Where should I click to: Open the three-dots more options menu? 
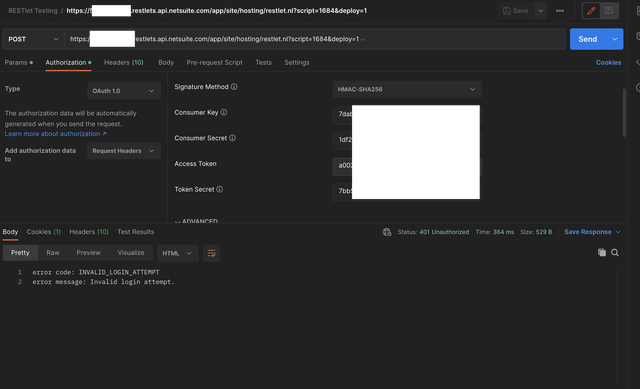point(560,11)
